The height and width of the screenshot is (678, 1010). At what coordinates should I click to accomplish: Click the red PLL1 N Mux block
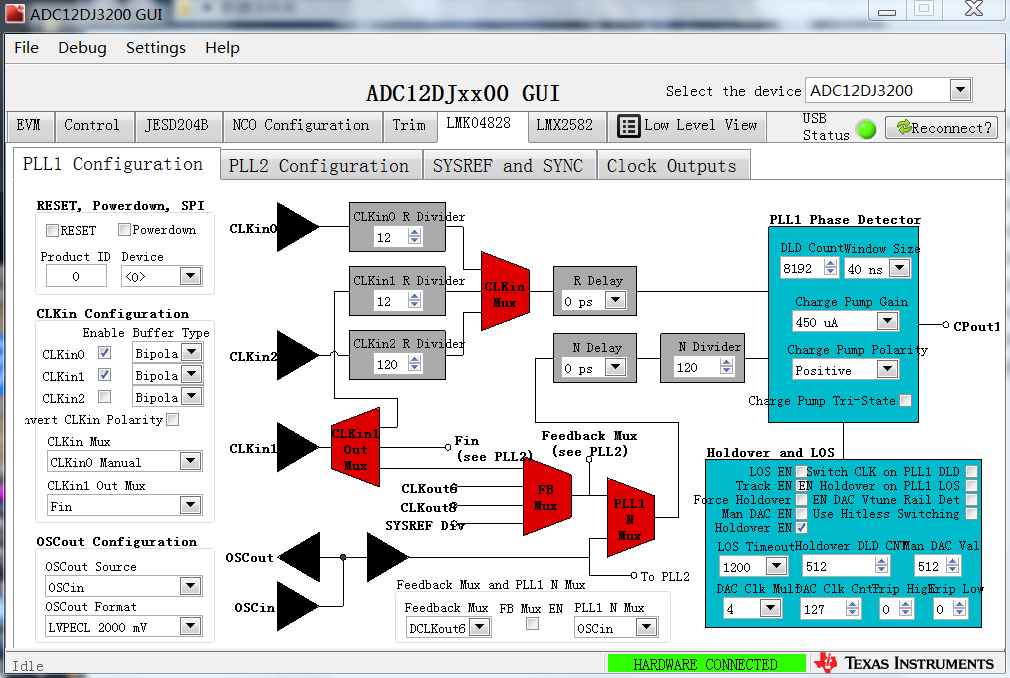(631, 518)
